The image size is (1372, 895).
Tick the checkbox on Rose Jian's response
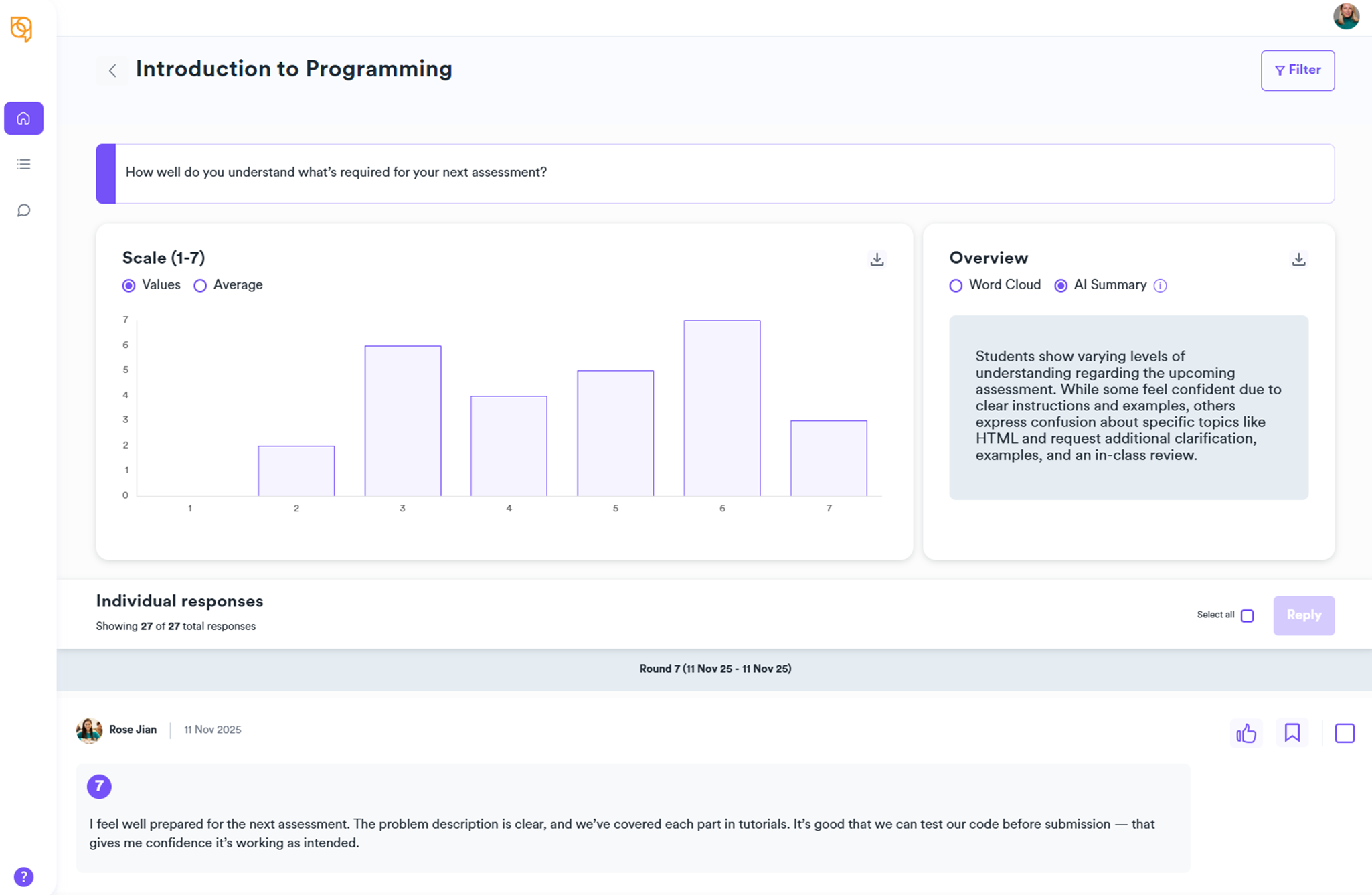(x=1344, y=733)
